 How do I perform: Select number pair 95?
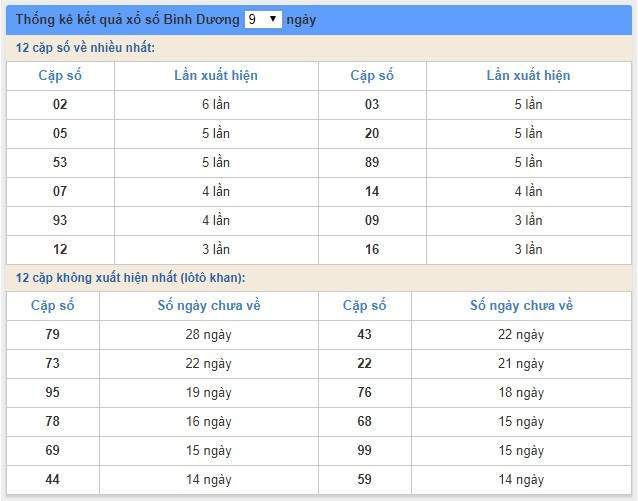pyautogui.click(x=52, y=392)
